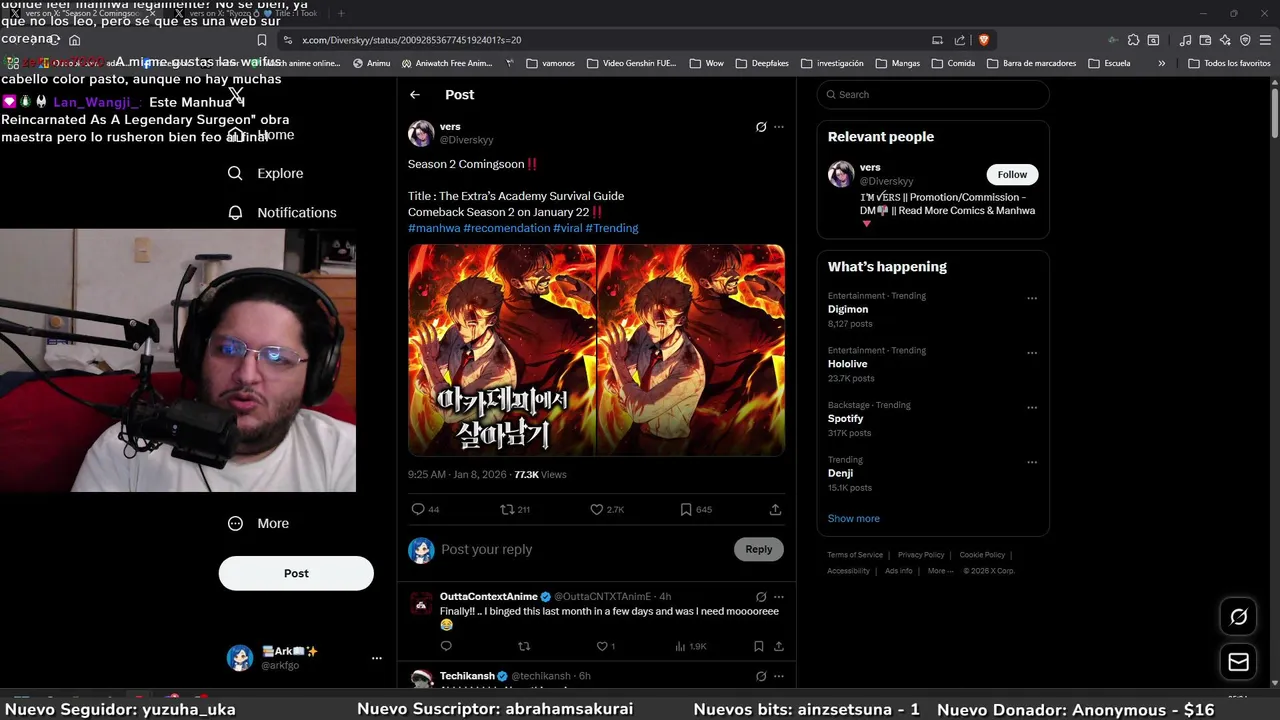
Task: Open Grok icon on vers' post
Action: click(x=761, y=127)
